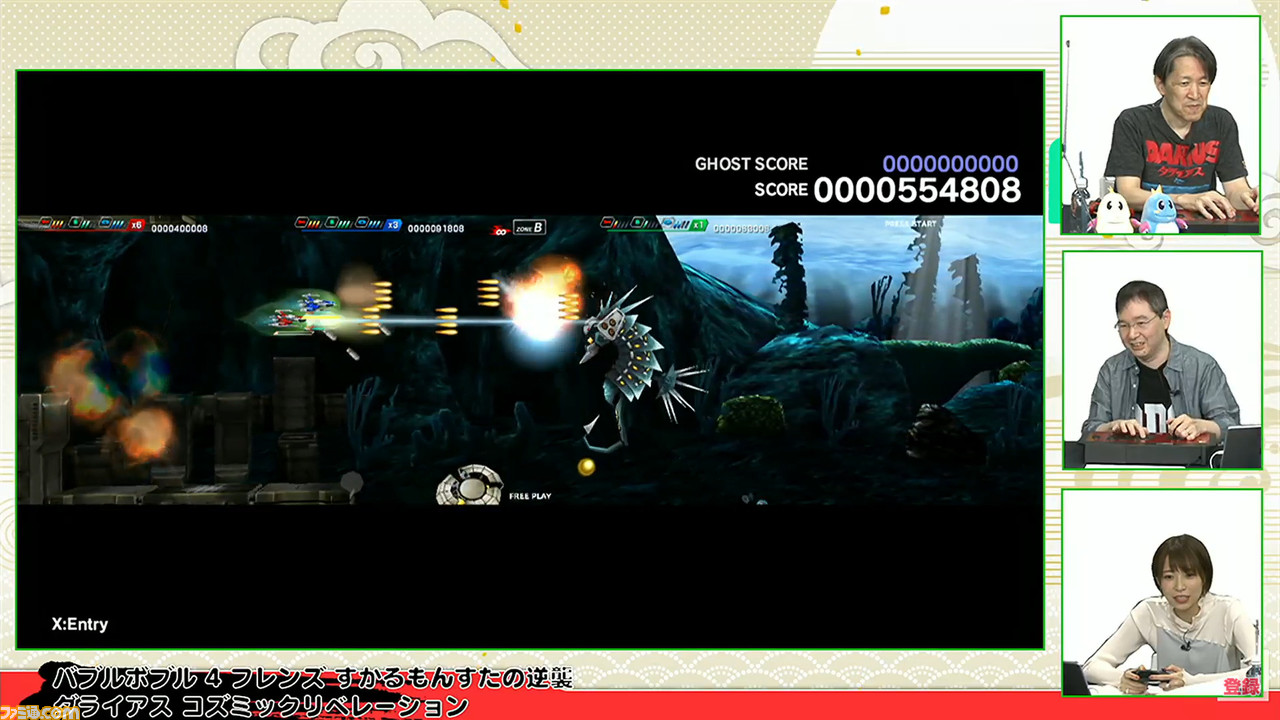Click the green x1 lives badge
This screenshot has height=720, width=1280.
(x=699, y=225)
